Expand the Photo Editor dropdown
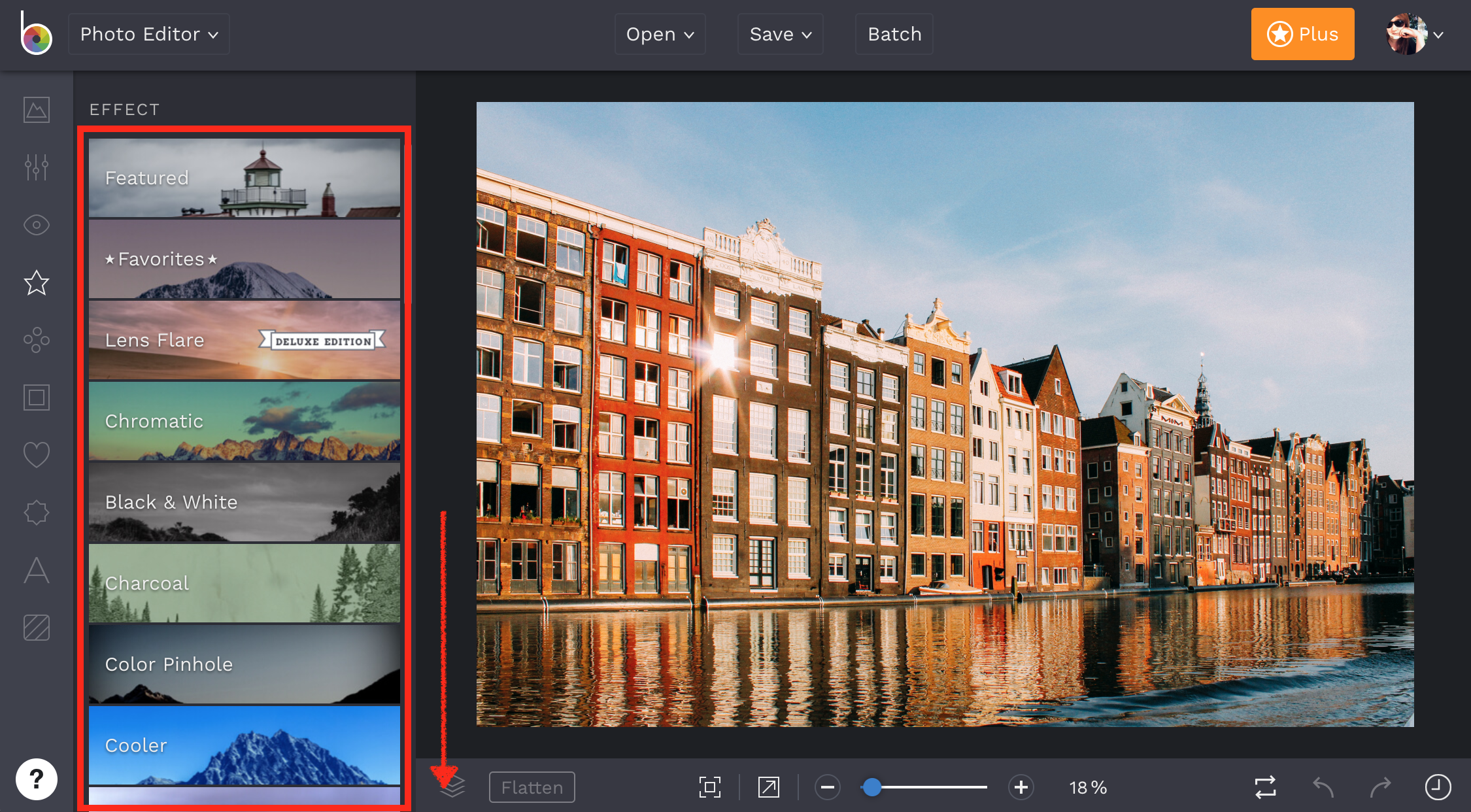 [149, 34]
